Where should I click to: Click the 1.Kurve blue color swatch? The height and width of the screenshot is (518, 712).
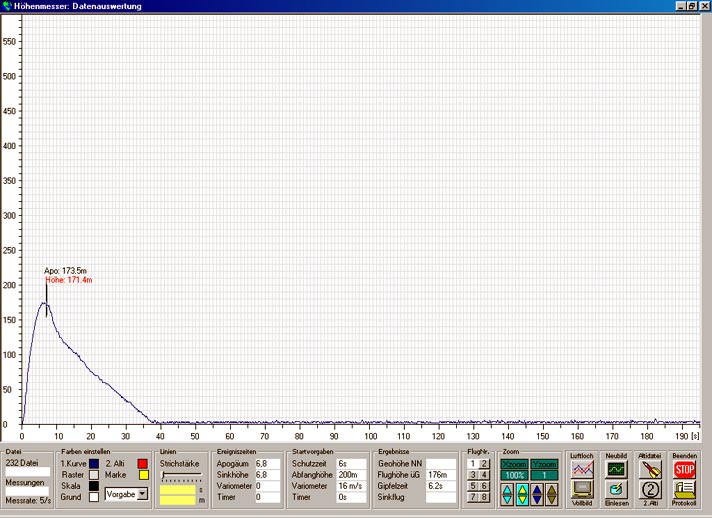click(93, 464)
